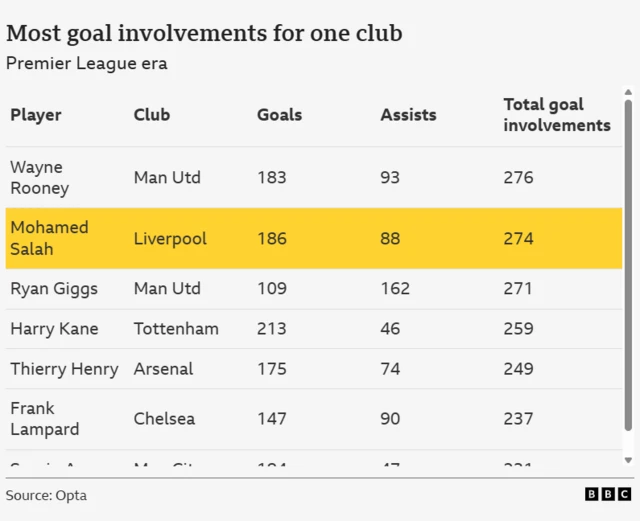The image size is (640, 521).
Task: Click the highlighted Mohamed Salah name
Action: click(x=49, y=238)
